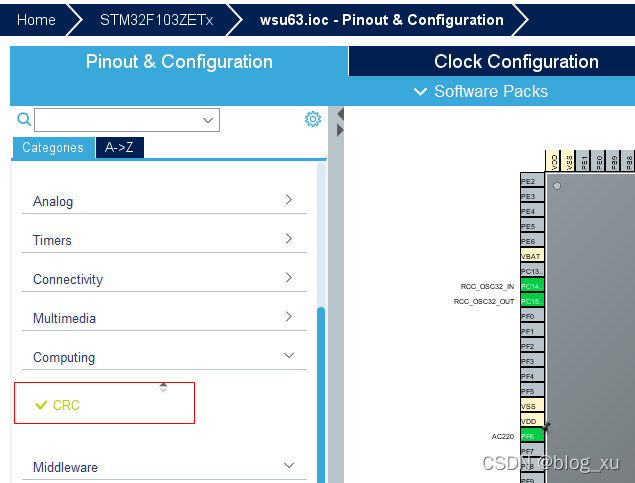The height and width of the screenshot is (483, 635).
Task: Click the peripheral search input field
Action: pyautogui.click(x=127, y=120)
